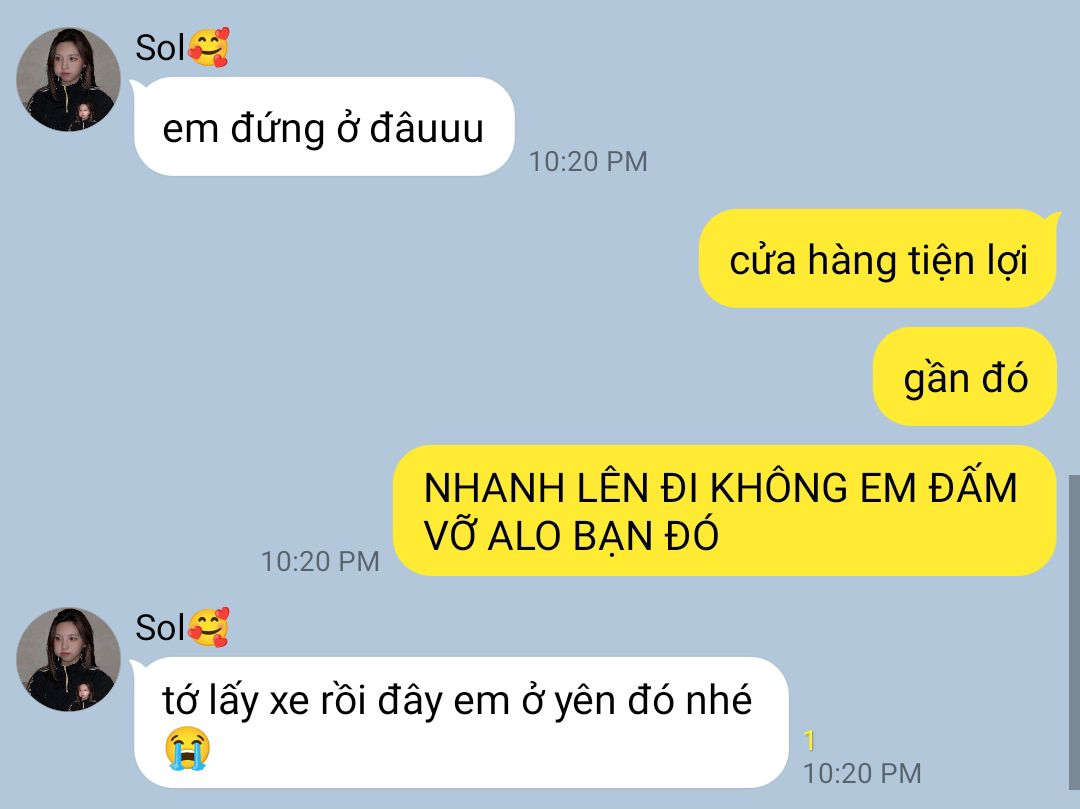
Task: Tap the 10:20 PM timestamp under the unread count
Action: tap(862, 773)
